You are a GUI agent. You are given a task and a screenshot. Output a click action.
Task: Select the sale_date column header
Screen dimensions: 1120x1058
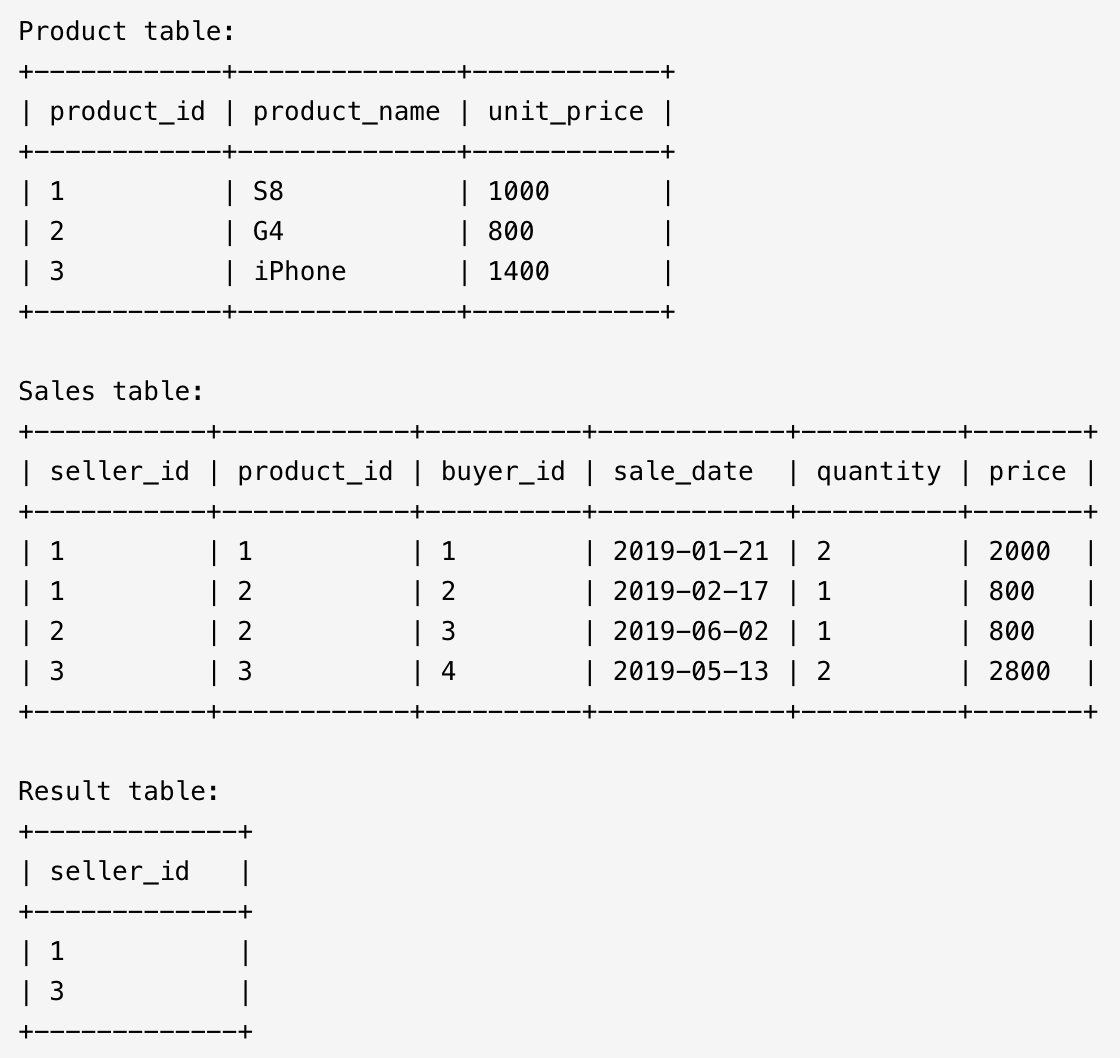point(682,472)
